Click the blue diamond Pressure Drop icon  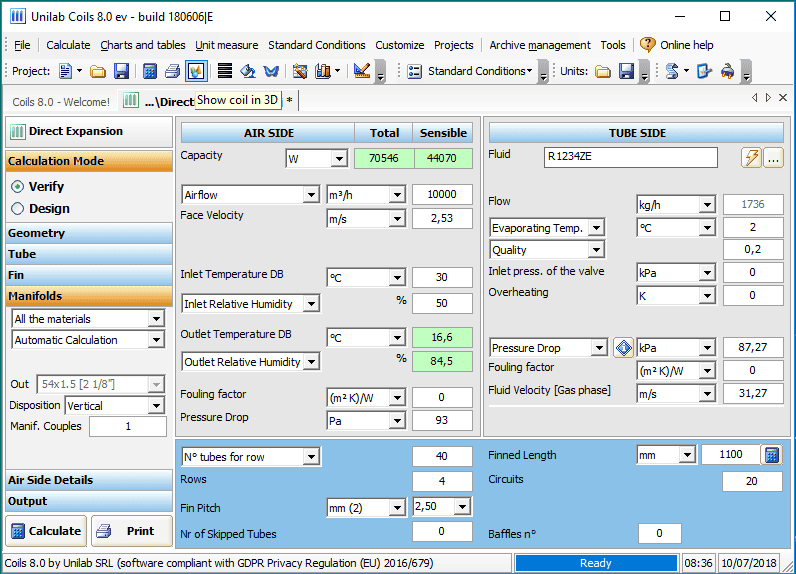622,348
